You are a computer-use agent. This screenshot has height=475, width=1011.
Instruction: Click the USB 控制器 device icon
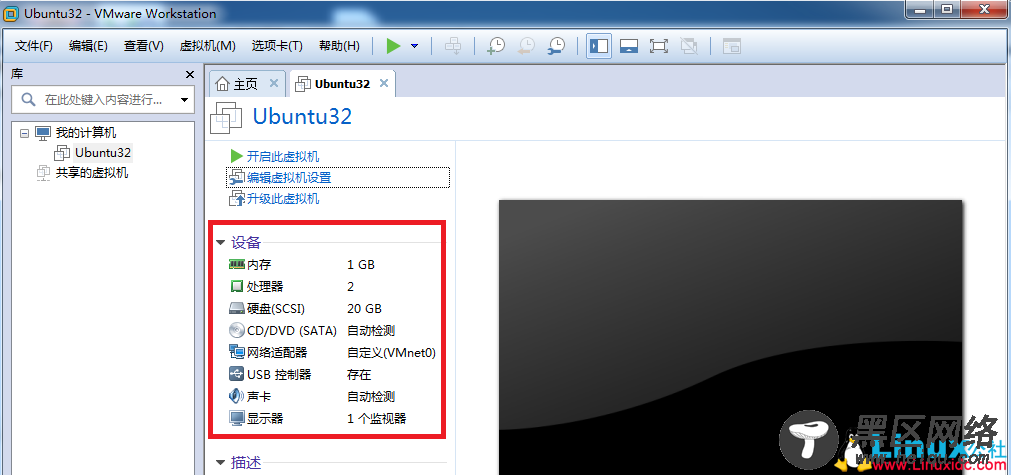(237, 374)
